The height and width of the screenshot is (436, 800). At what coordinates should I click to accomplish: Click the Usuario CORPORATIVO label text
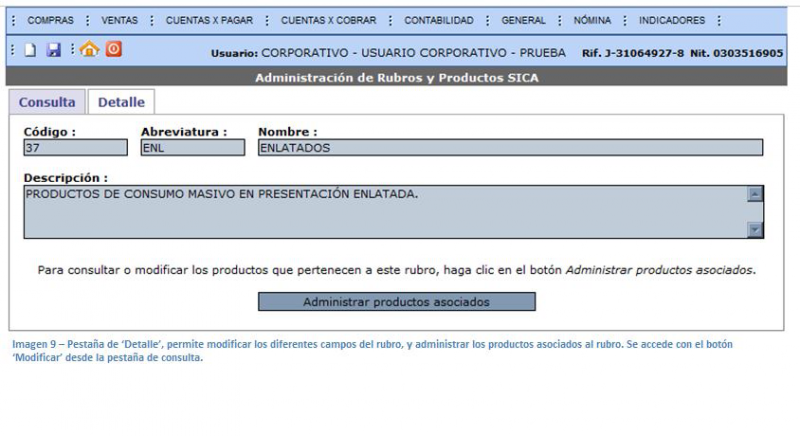[388, 53]
